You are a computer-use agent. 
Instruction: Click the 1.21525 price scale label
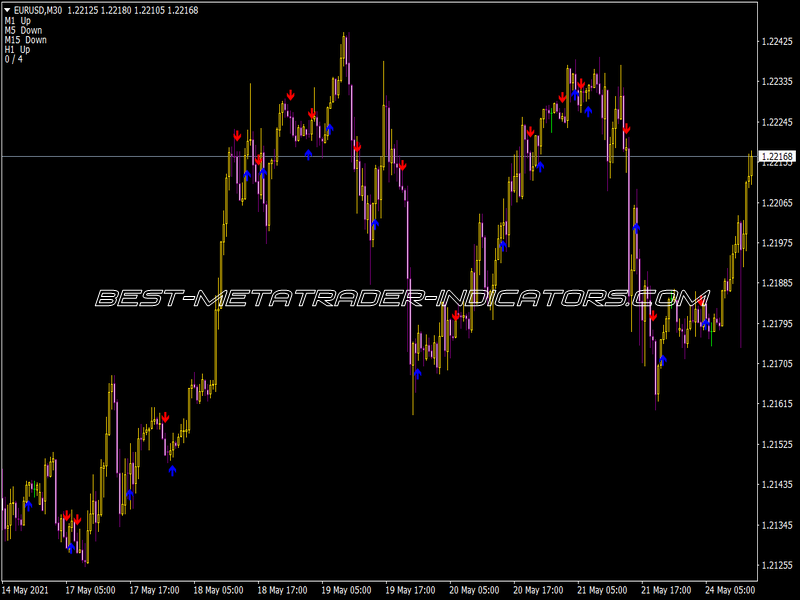(777, 444)
